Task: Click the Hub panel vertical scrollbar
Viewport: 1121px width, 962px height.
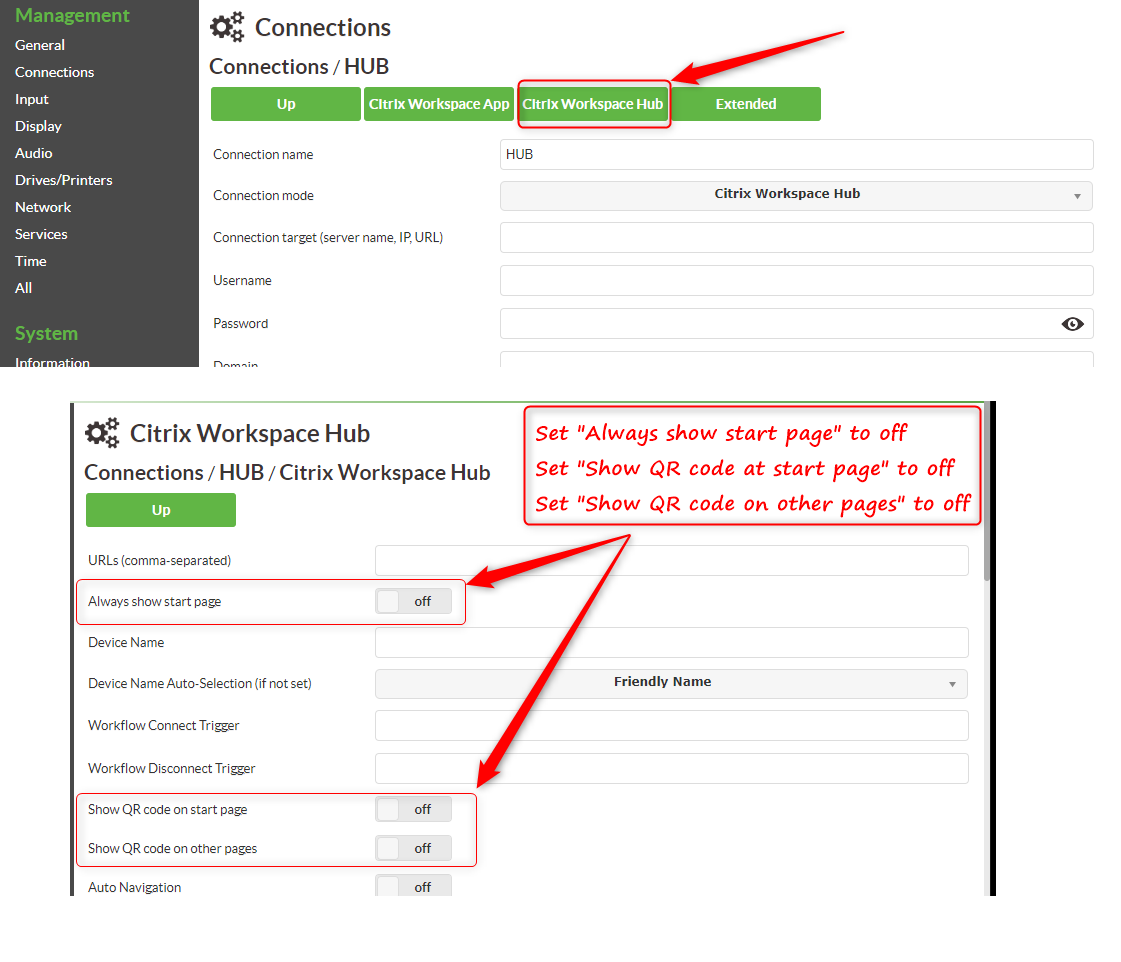Action: coord(987,493)
